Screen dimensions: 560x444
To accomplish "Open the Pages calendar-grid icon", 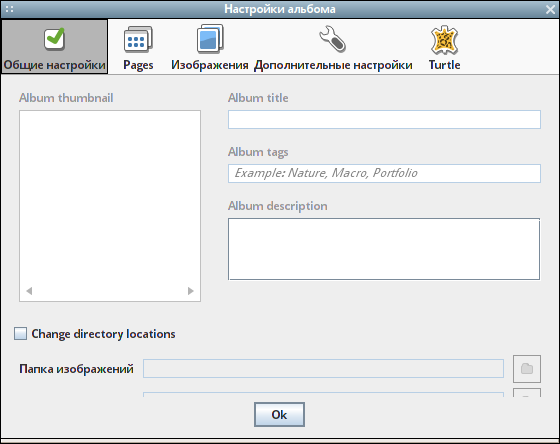I will point(138,39).
